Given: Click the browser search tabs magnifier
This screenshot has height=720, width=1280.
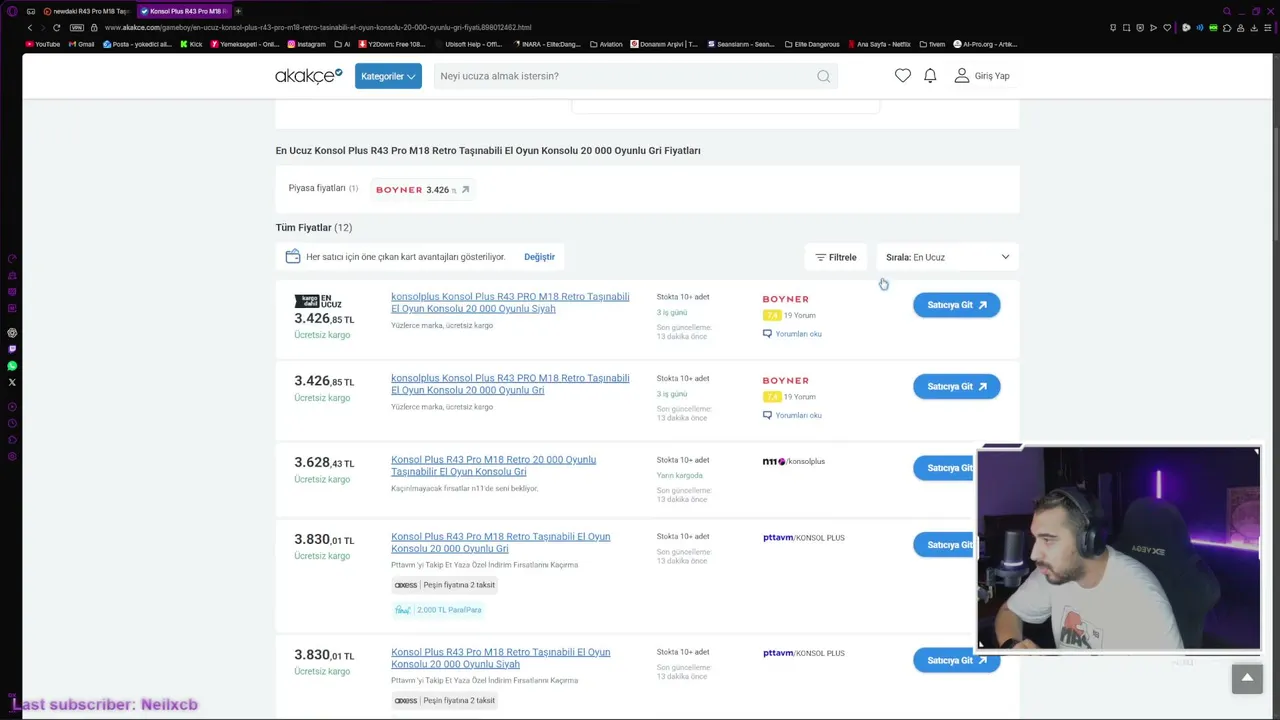Looking at the screenshot, I should pos(1227,11).
